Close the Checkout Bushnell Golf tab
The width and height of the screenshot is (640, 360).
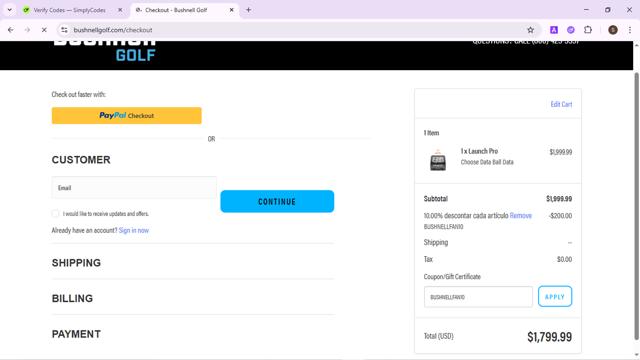[x=231, y=10]
